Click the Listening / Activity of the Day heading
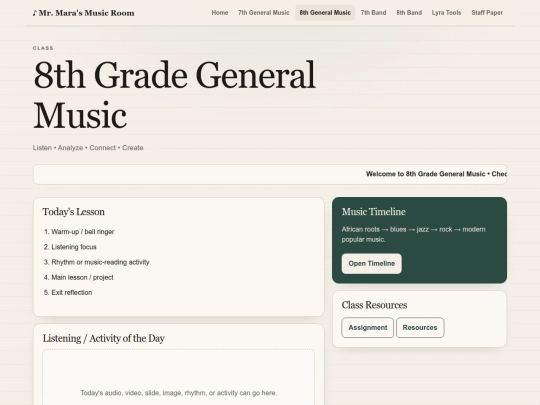 104,339
